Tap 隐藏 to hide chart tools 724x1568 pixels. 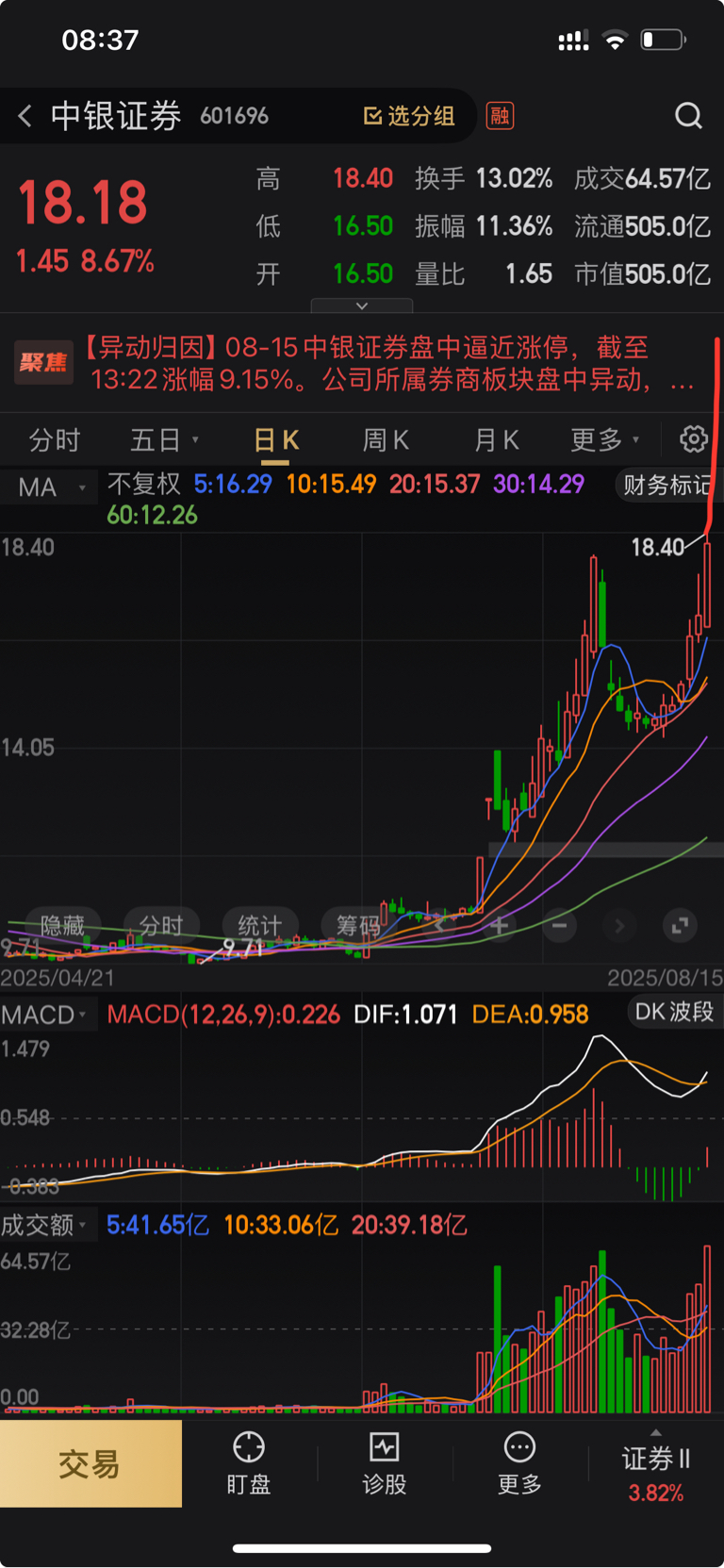click(x=61, y=925)
